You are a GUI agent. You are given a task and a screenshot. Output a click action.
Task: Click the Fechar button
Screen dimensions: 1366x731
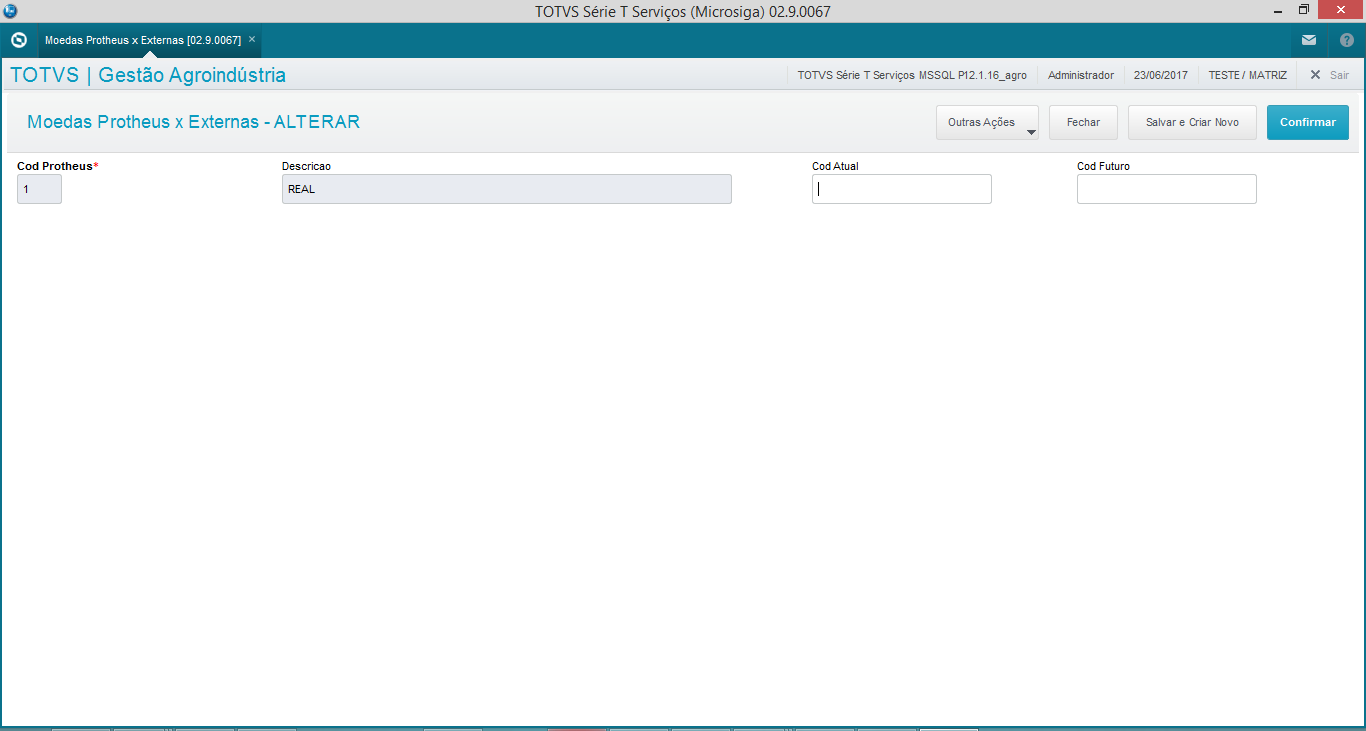click(x=1083, y=122)
